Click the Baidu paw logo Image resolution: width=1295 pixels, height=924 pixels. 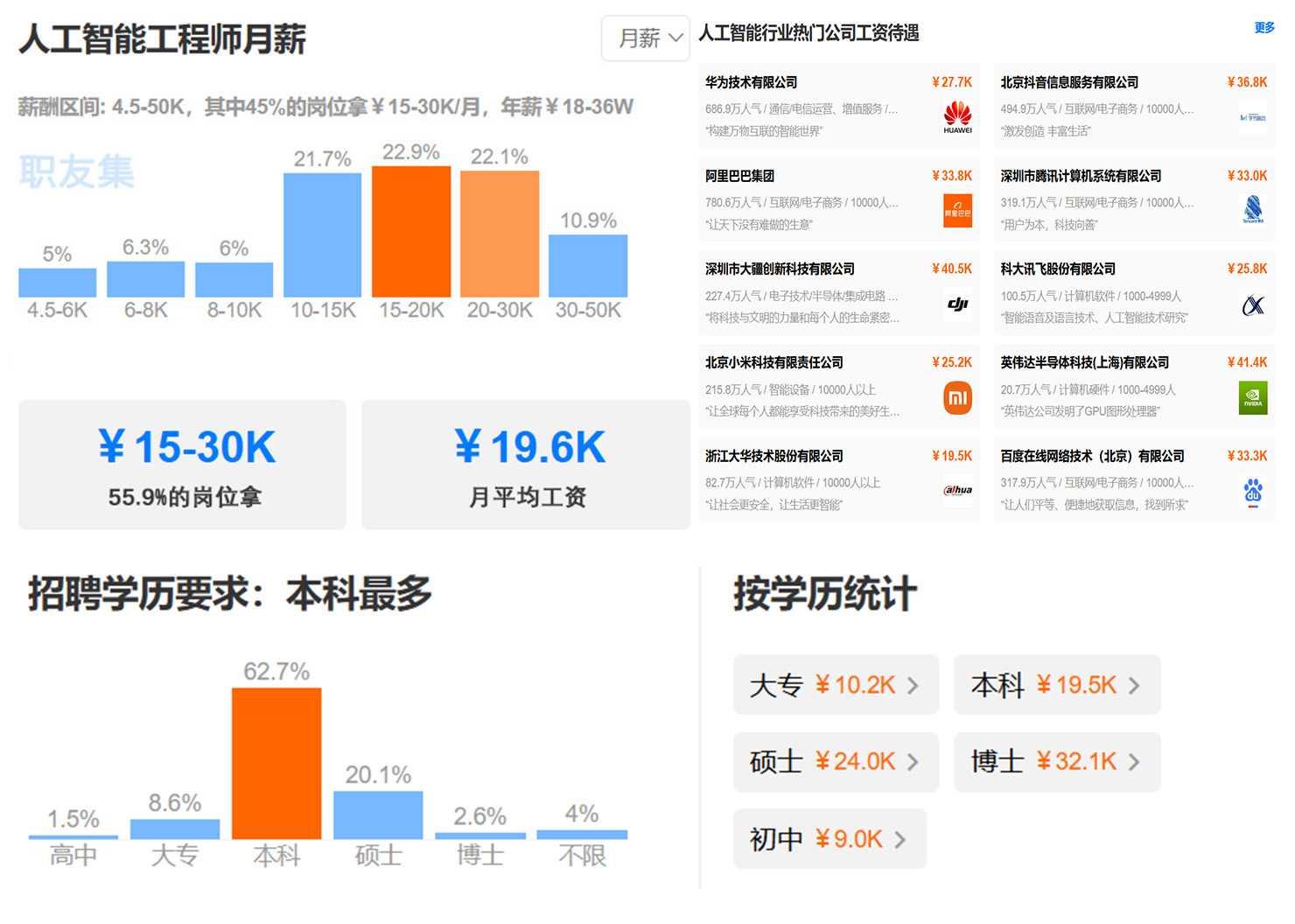click(1253, 491)
